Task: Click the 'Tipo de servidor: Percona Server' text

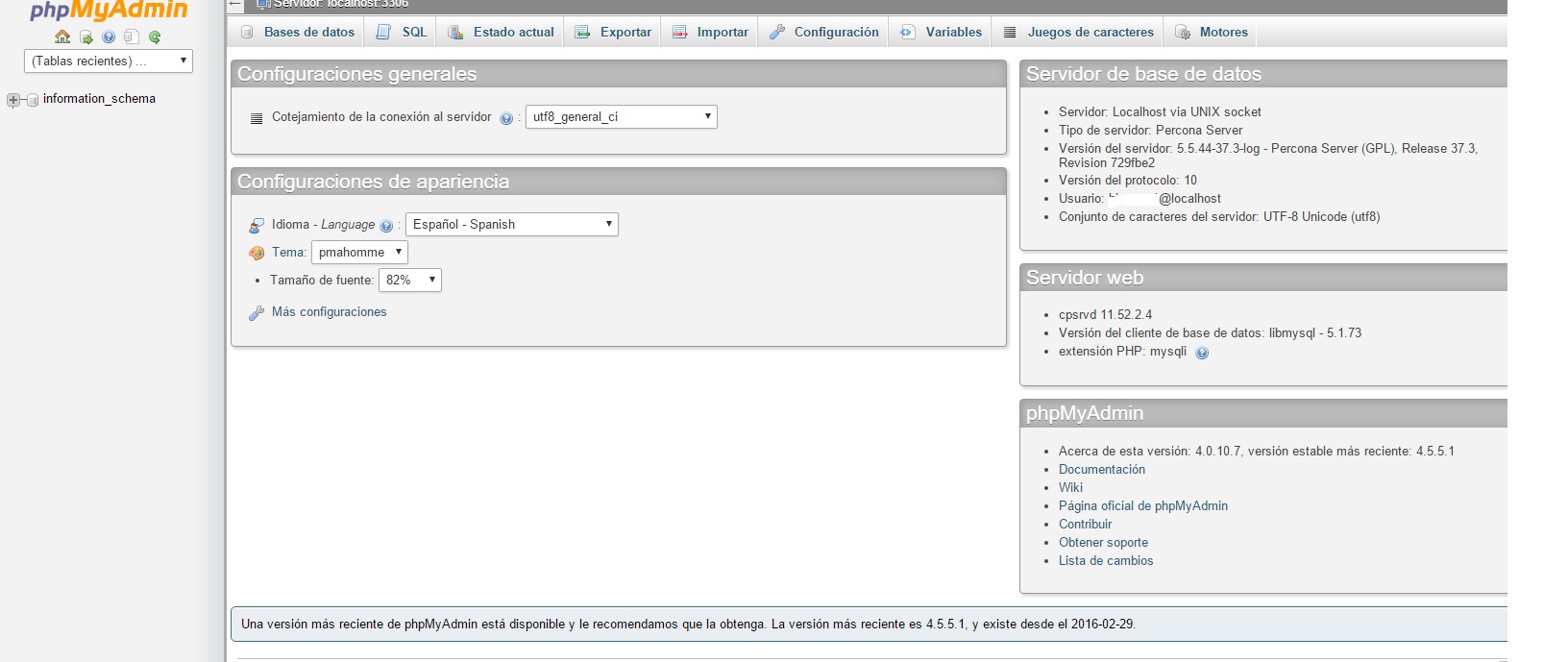Action: tap(1150, 130)
